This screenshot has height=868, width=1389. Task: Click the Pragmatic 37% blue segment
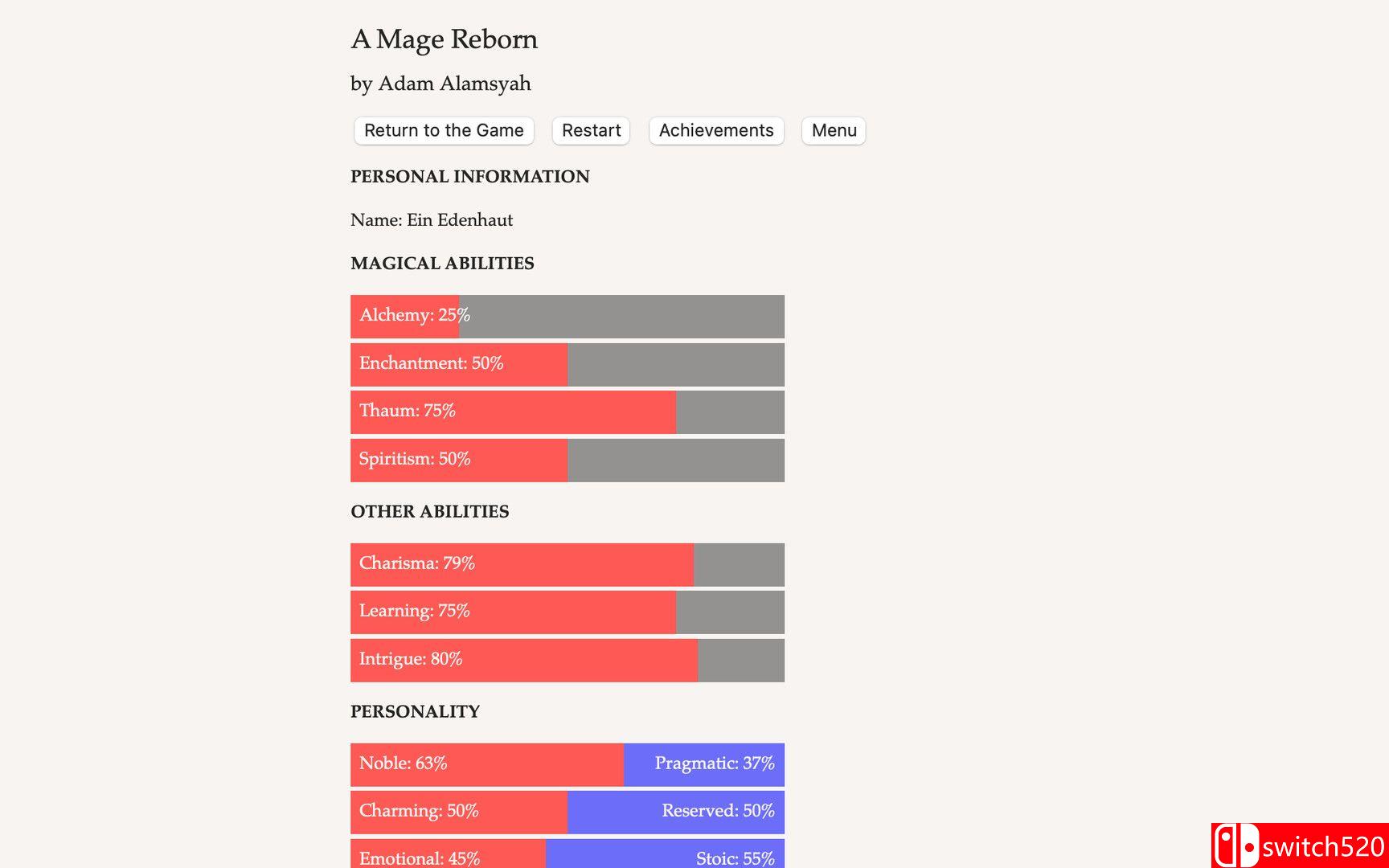point(704,764)
